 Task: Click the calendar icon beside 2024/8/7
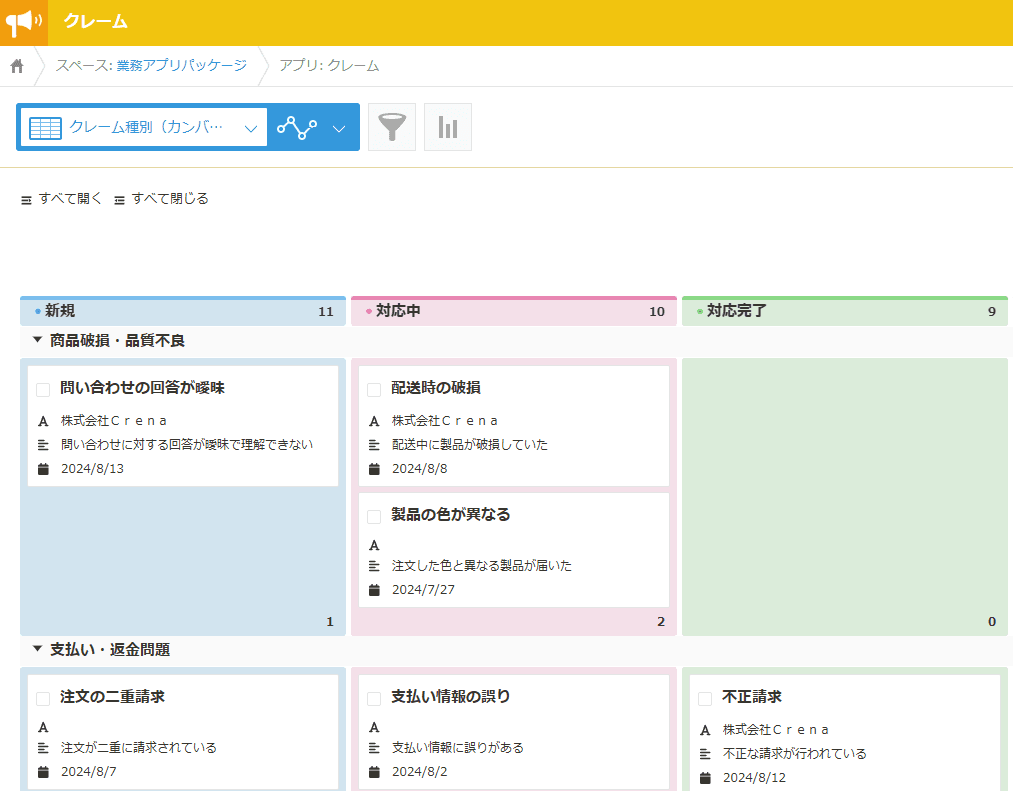pyautogui.click(x=43, y=772)
